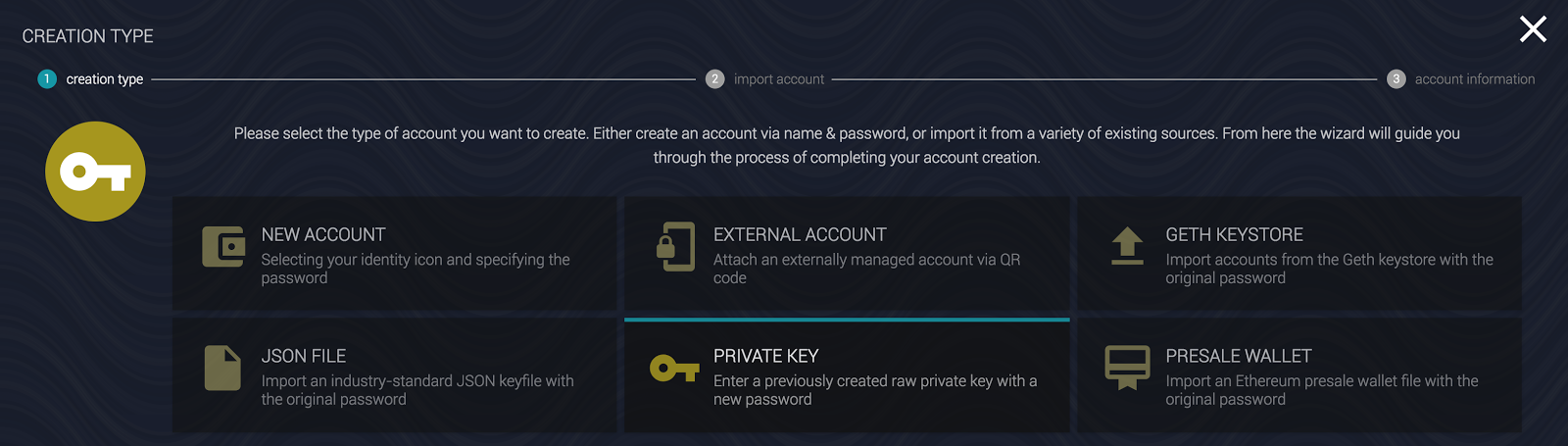Select the NEW ACCOUNT title
The image size is (1568, 446).
tap(323, 234)
